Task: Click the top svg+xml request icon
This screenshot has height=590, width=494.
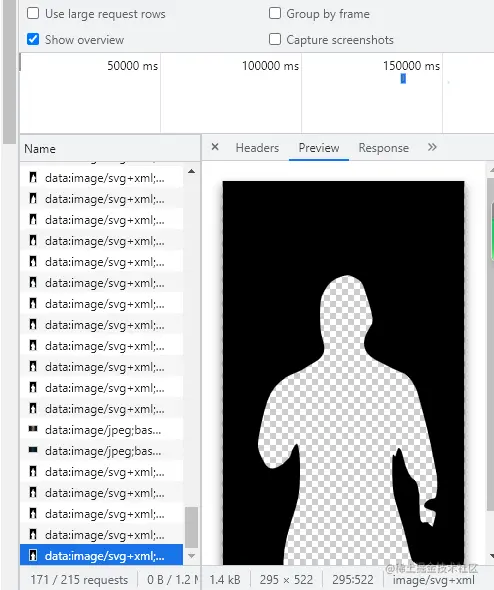Action: (x=33, y=178)
